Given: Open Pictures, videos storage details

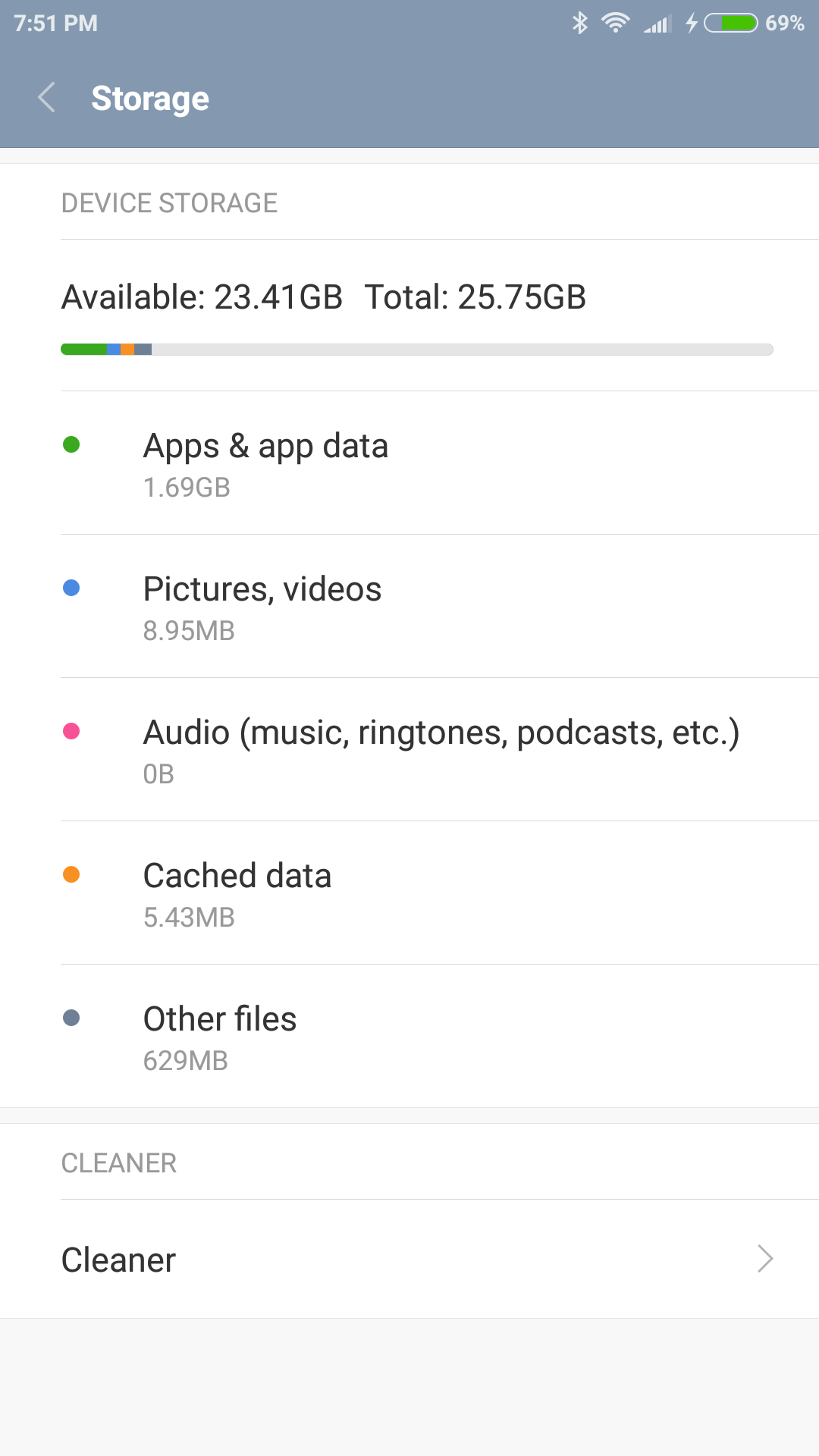Looking at the screenshot, I should coord(262,606).
